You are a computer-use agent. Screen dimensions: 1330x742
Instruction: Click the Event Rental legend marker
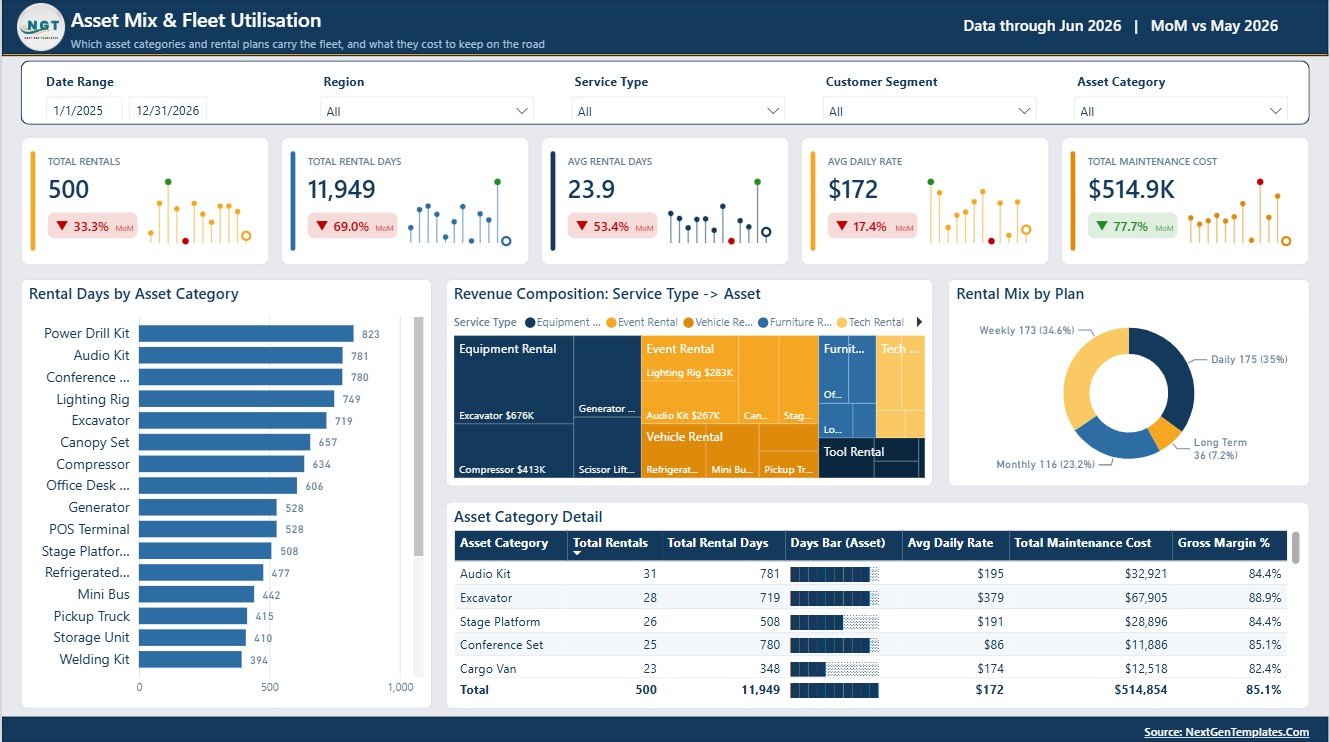click(x=612, y=322)
